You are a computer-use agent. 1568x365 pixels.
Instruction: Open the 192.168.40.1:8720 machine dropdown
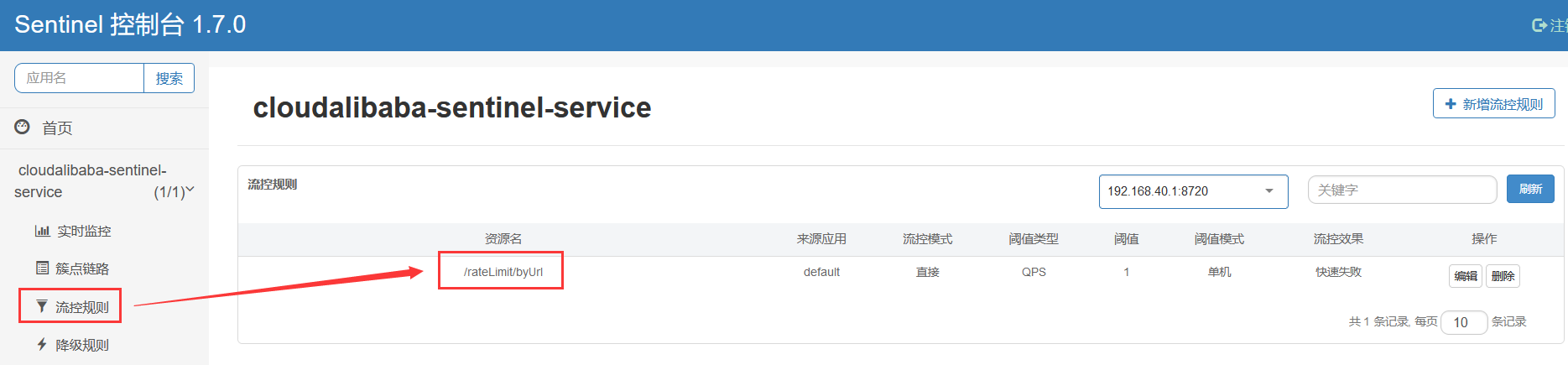pos(1193,191)
